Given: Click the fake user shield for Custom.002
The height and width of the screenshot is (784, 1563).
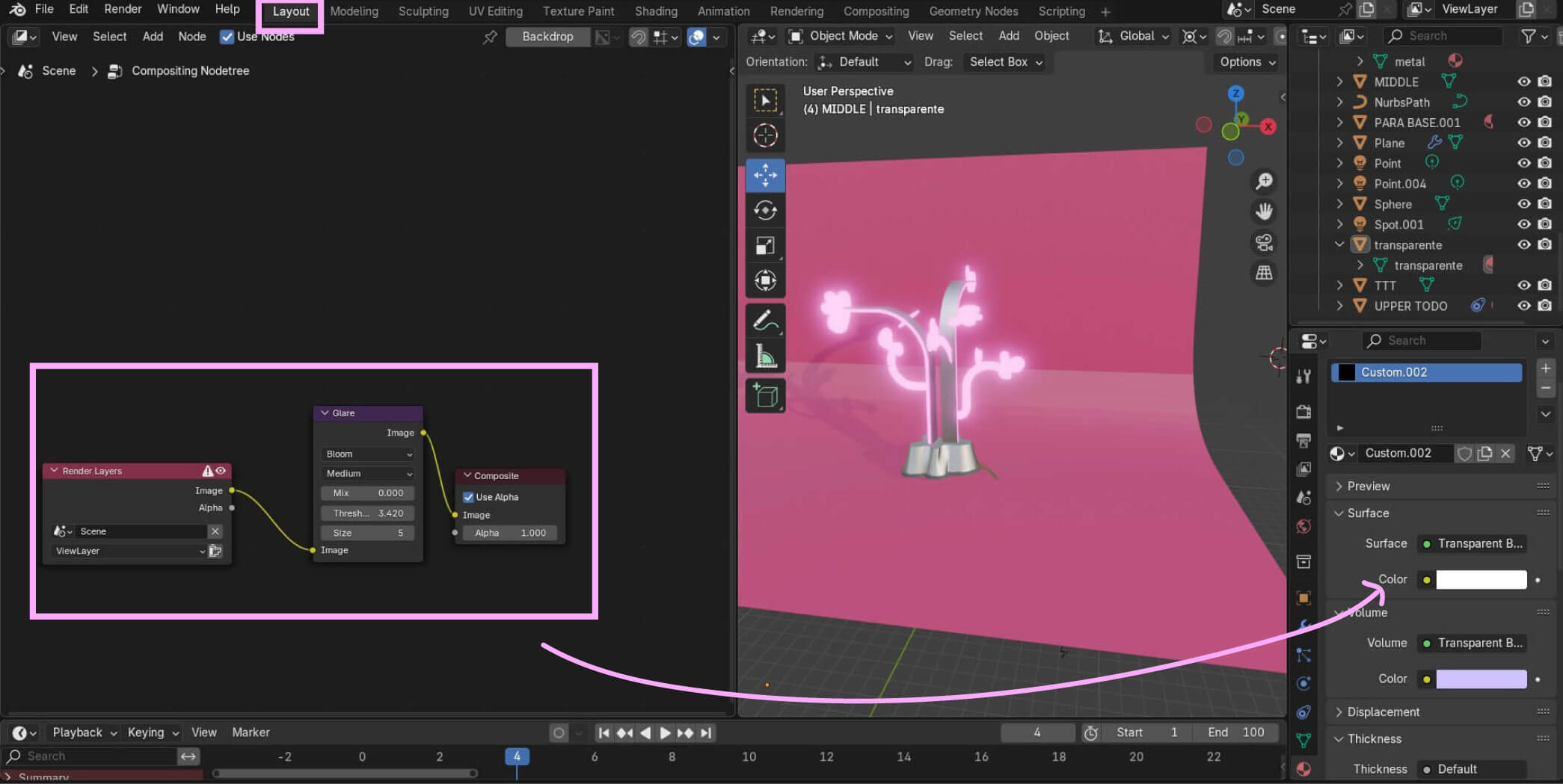Looking at the screenshot, I should [1464, 453].
